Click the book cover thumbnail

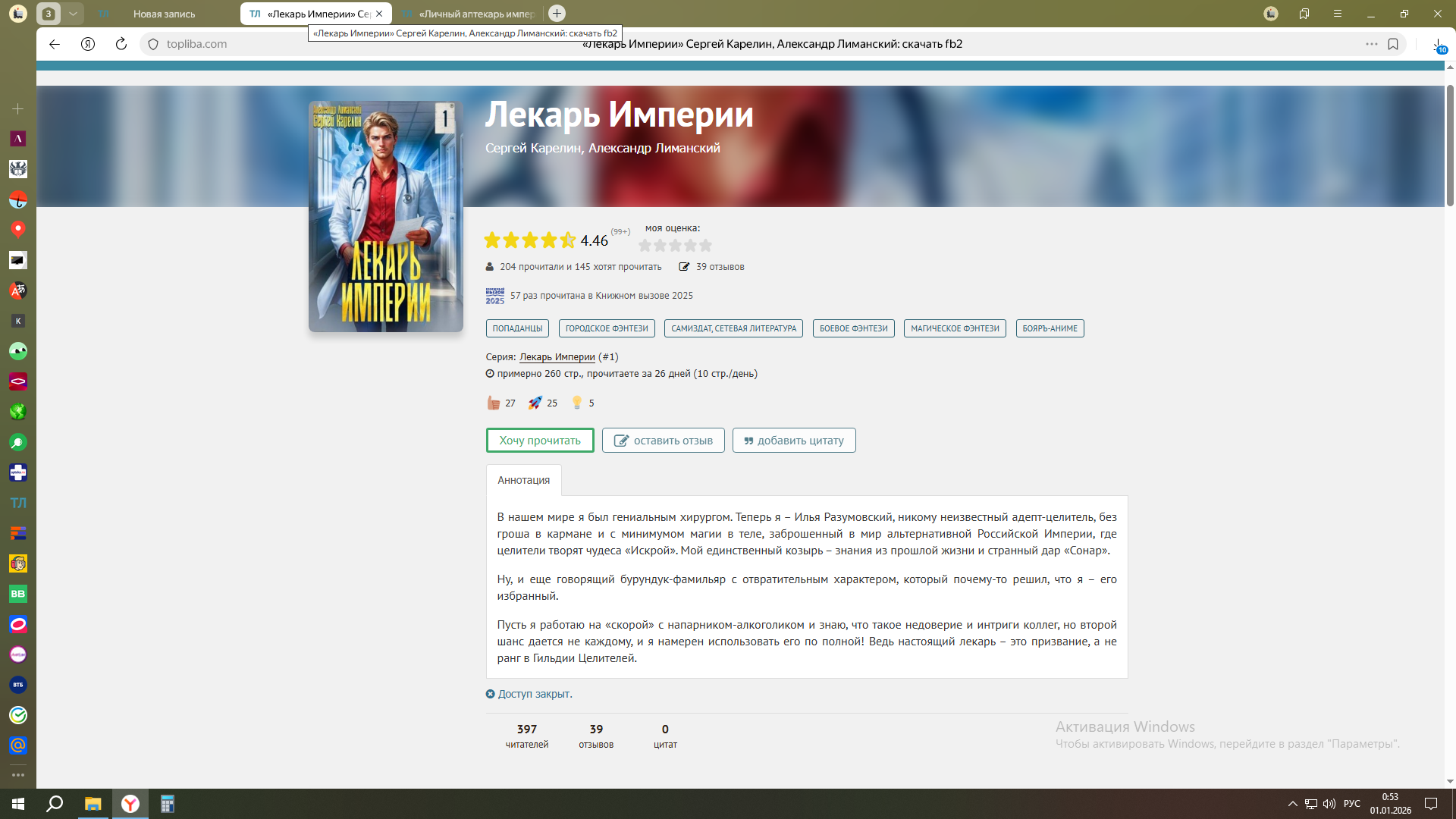click(x=385, y=217)
